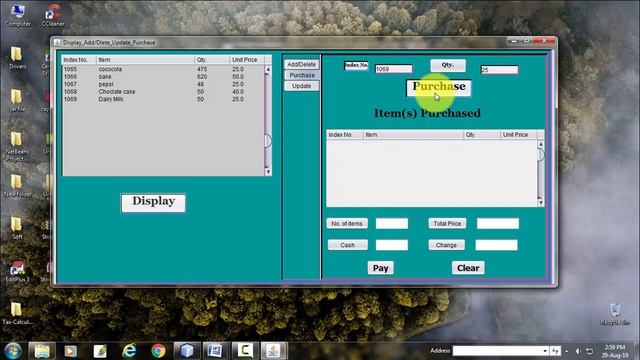Open Camtasia from the taskbar
Image resolution: width=640 pixels, height=360 pixels.
click(x=244, y=351)
